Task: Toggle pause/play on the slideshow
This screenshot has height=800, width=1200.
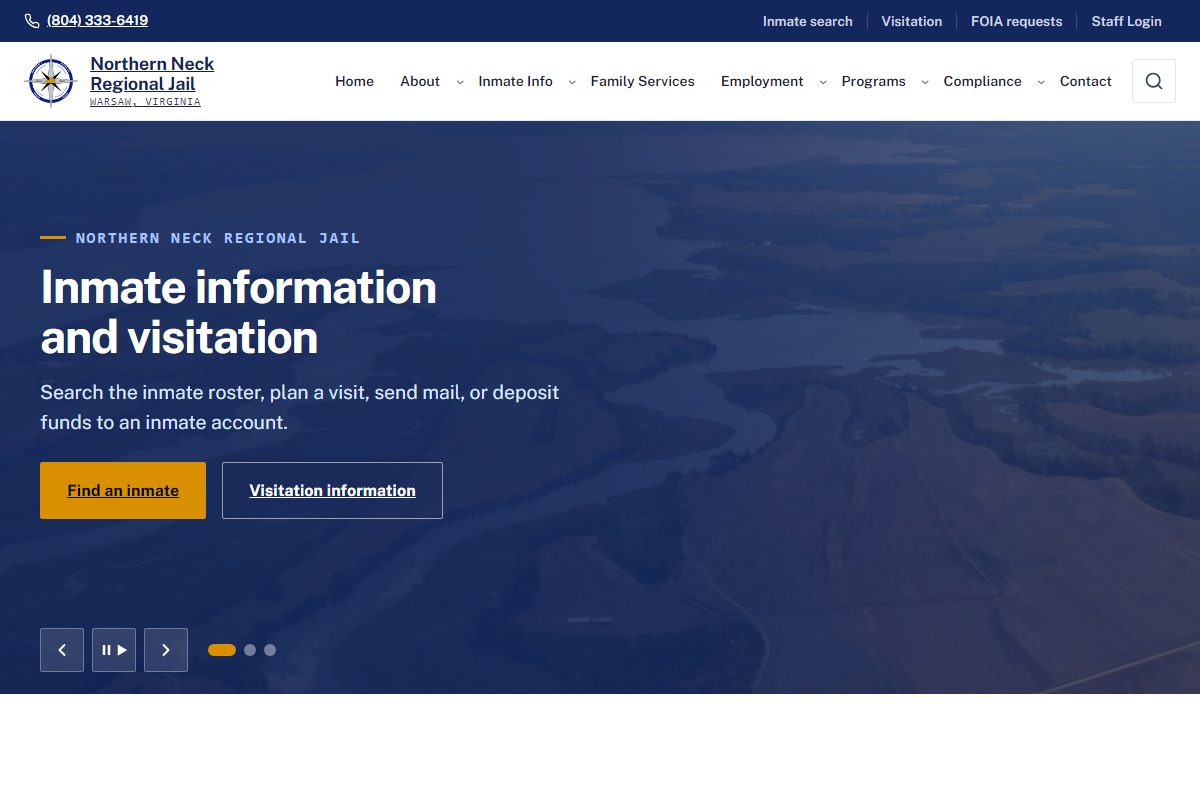Action: 114,650
